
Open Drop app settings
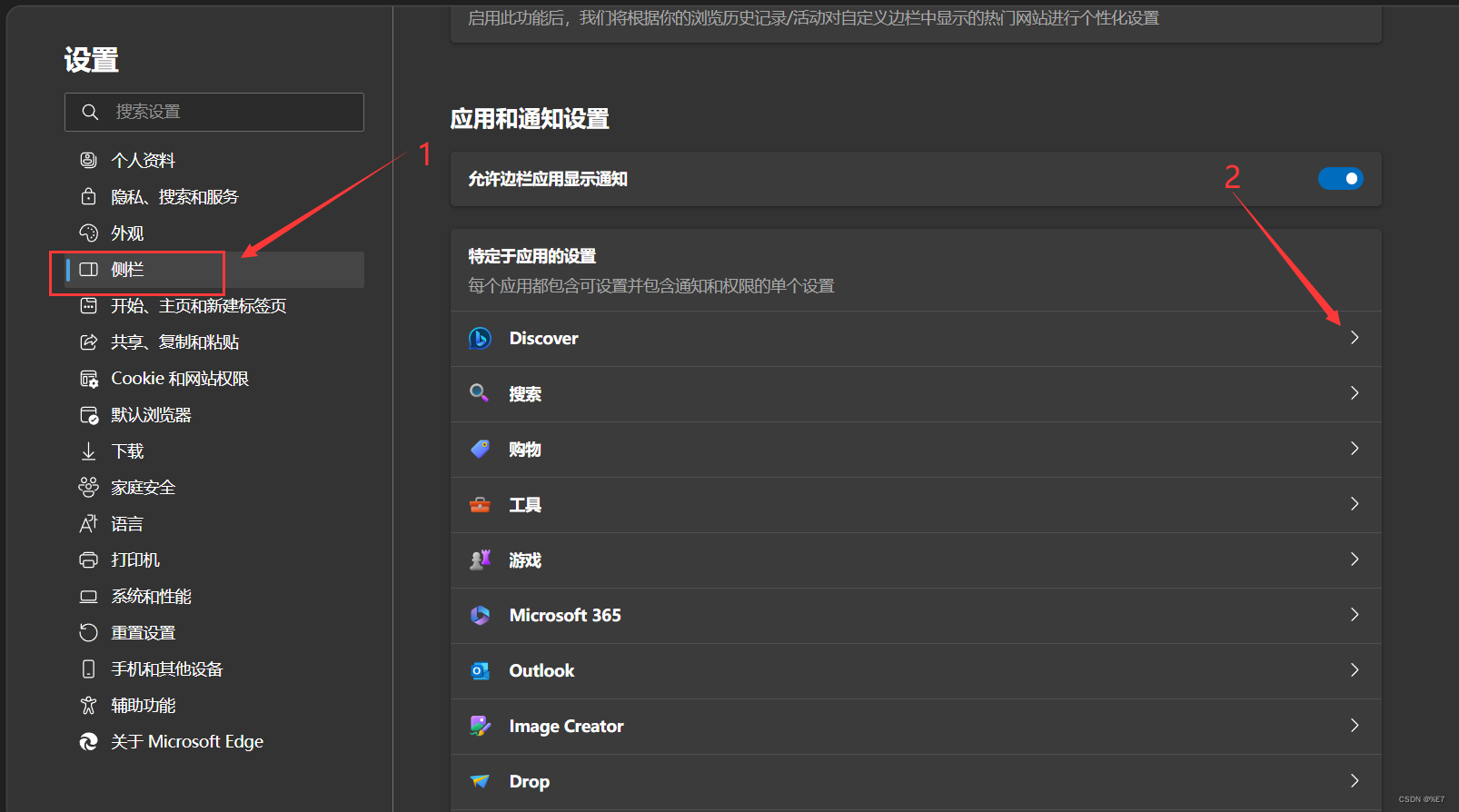916,782
